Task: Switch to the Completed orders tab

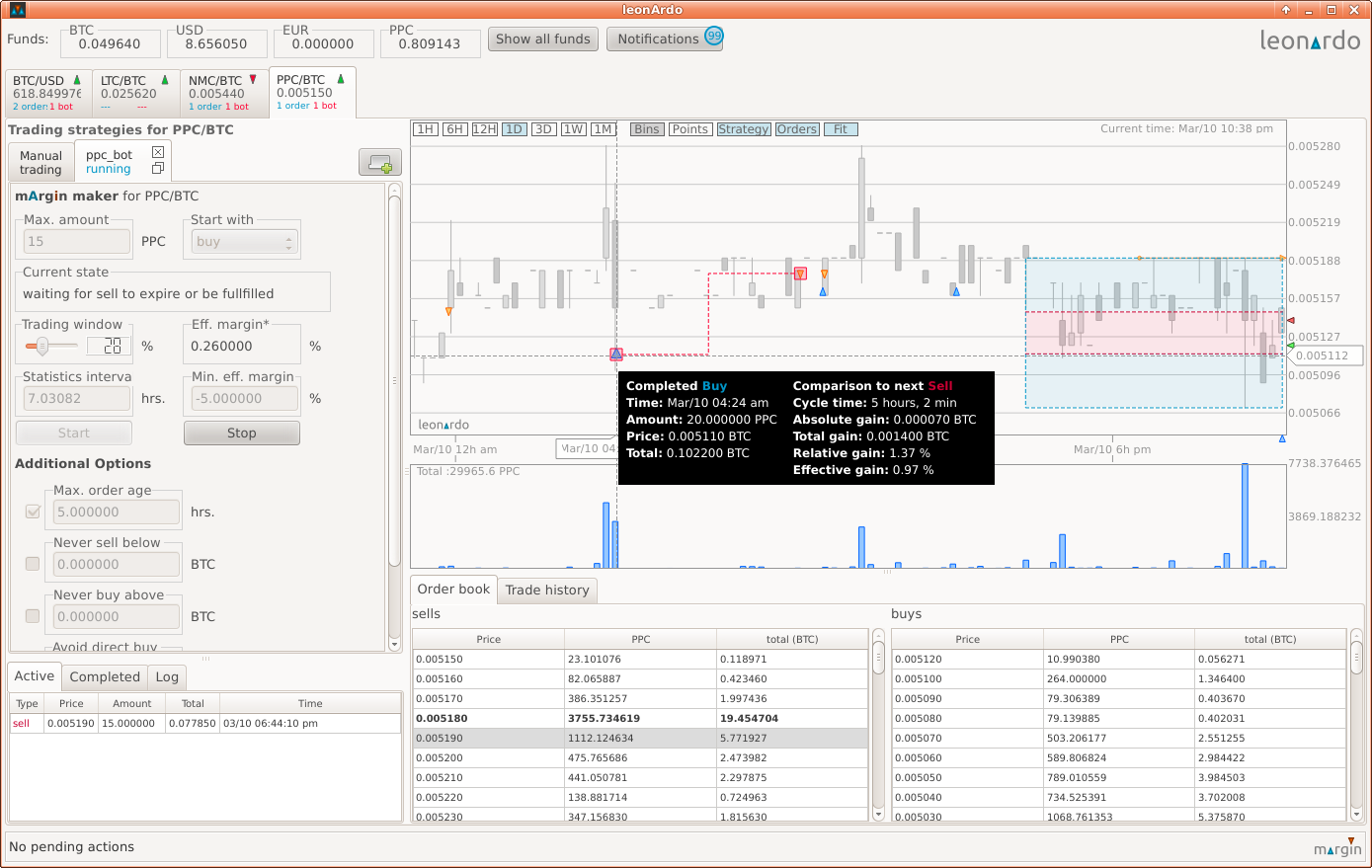Action: click(x=105, y=676)
